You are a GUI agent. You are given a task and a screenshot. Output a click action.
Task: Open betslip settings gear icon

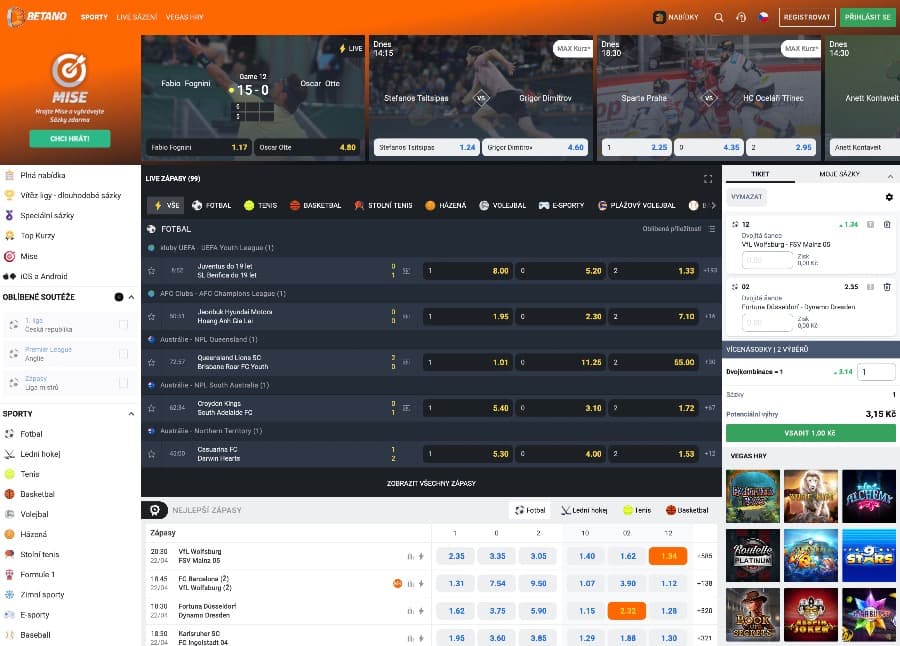889,197
